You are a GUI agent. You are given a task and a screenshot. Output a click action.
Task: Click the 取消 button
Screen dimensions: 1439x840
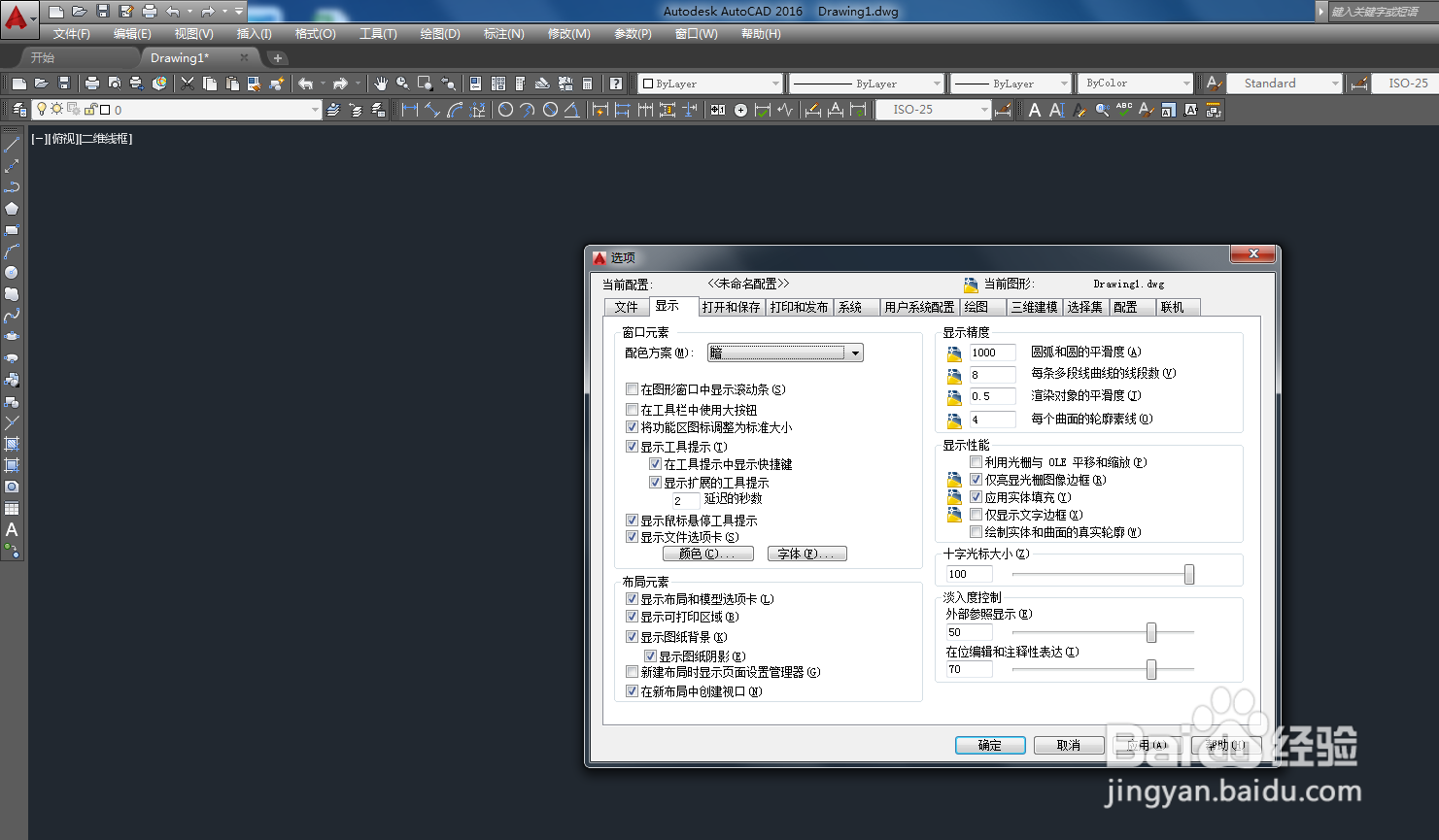click(1069, 745)
